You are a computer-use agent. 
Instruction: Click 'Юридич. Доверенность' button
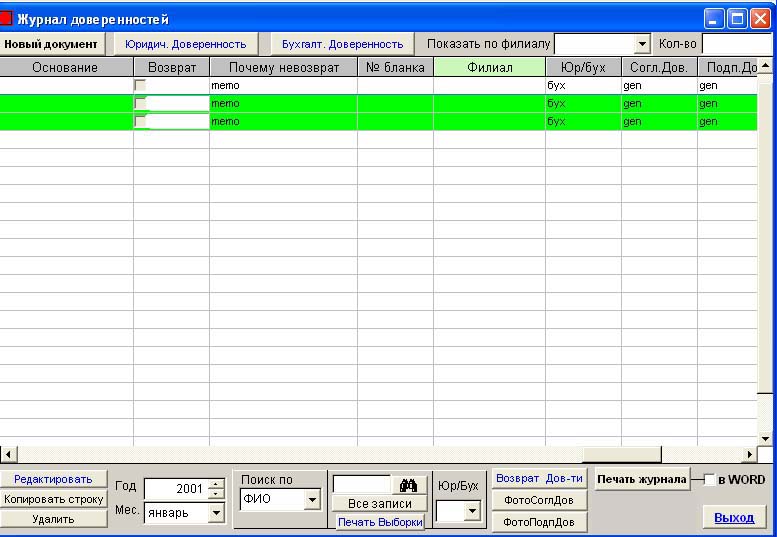tap(186, 44)
